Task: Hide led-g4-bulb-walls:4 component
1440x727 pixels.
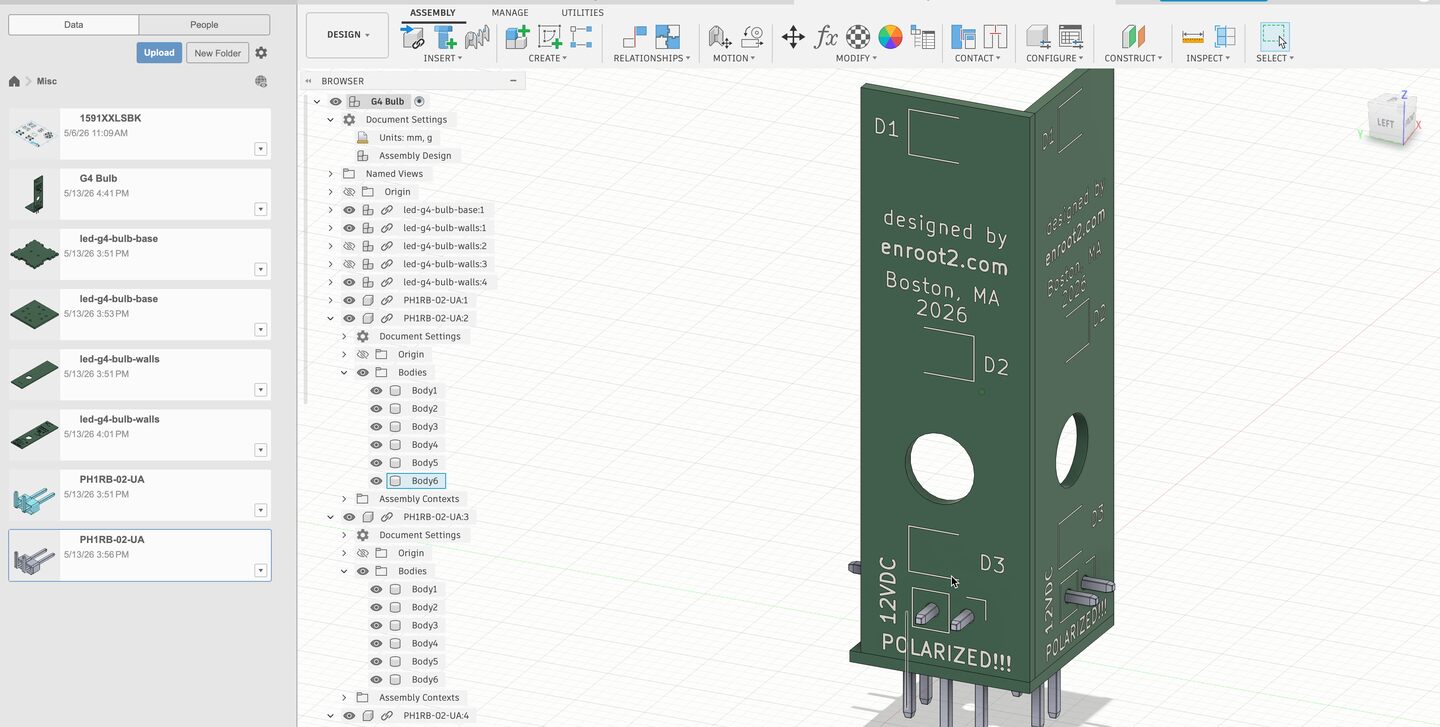Action: tap(349, 282)
